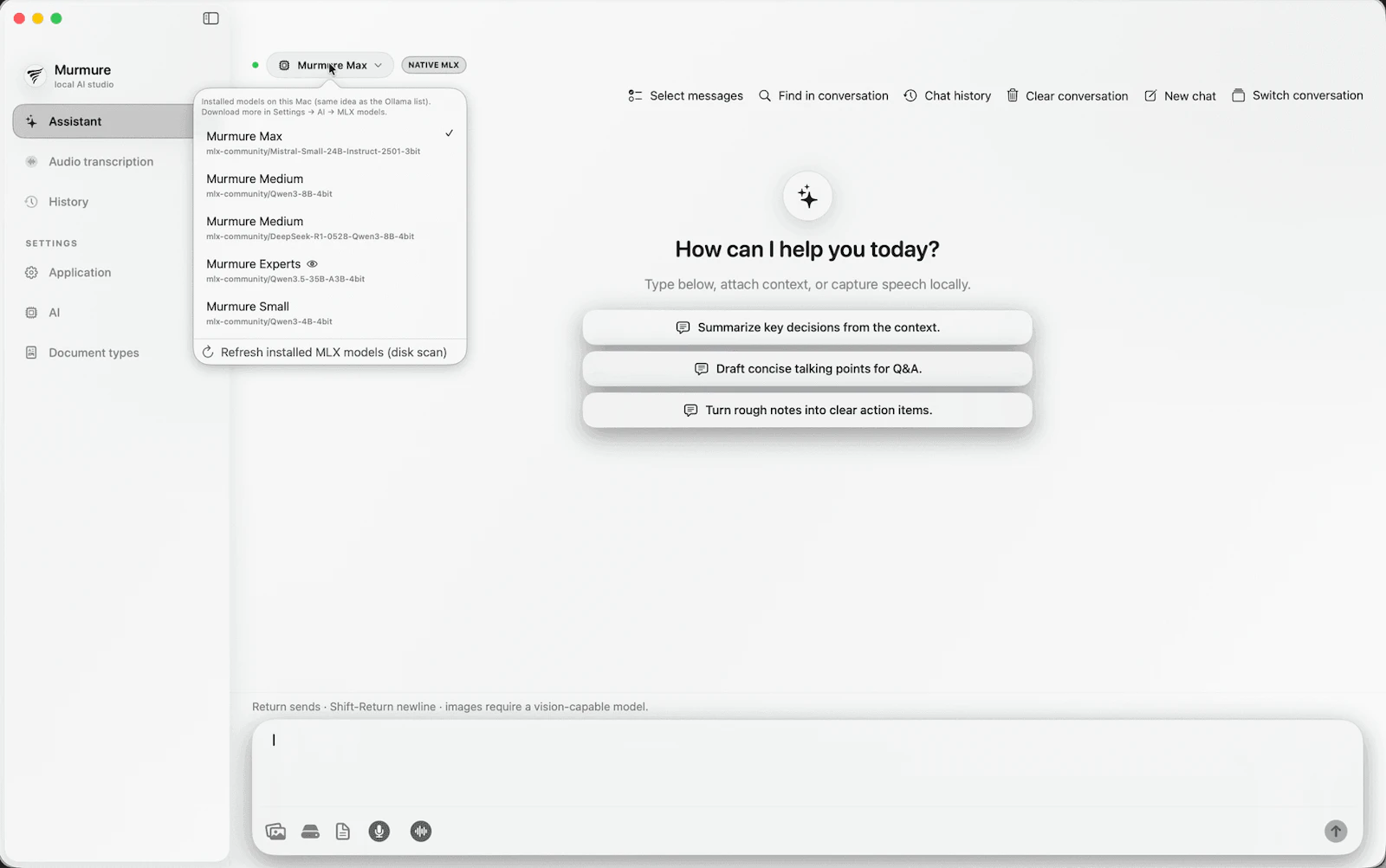Click the 'local AI studio' tagline
Viewport: 1386px width, 868px height.
[84, 85]
